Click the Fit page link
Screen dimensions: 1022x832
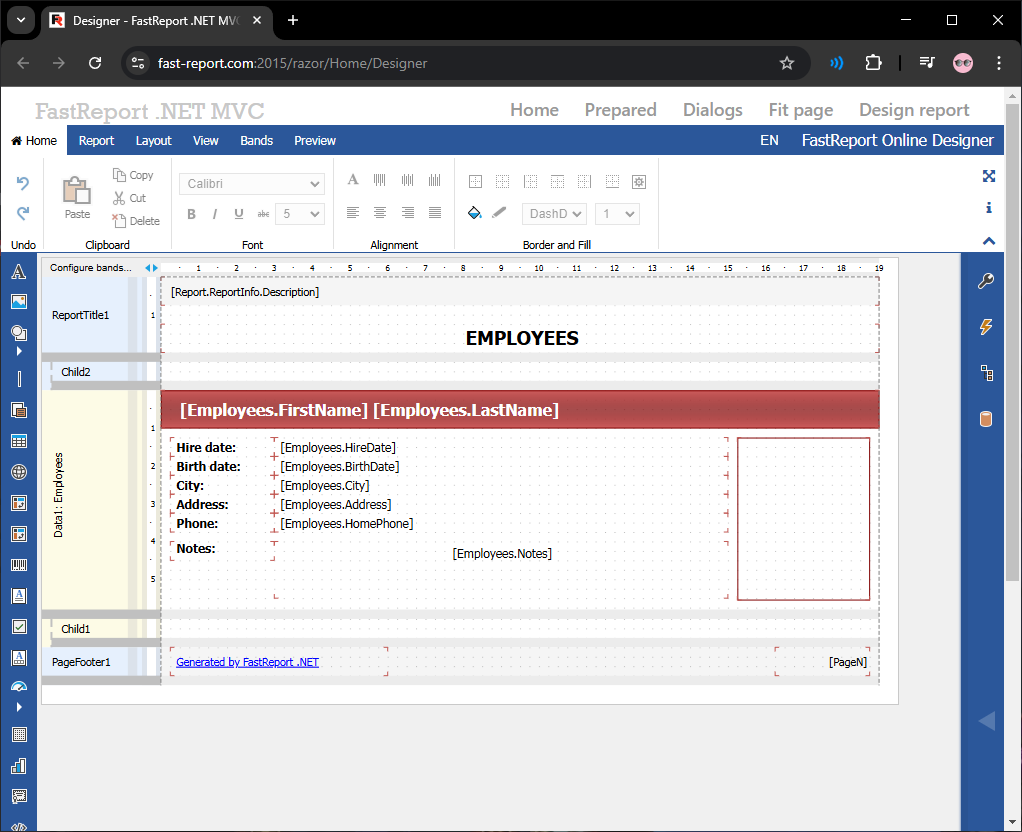[x=800, y=110]
